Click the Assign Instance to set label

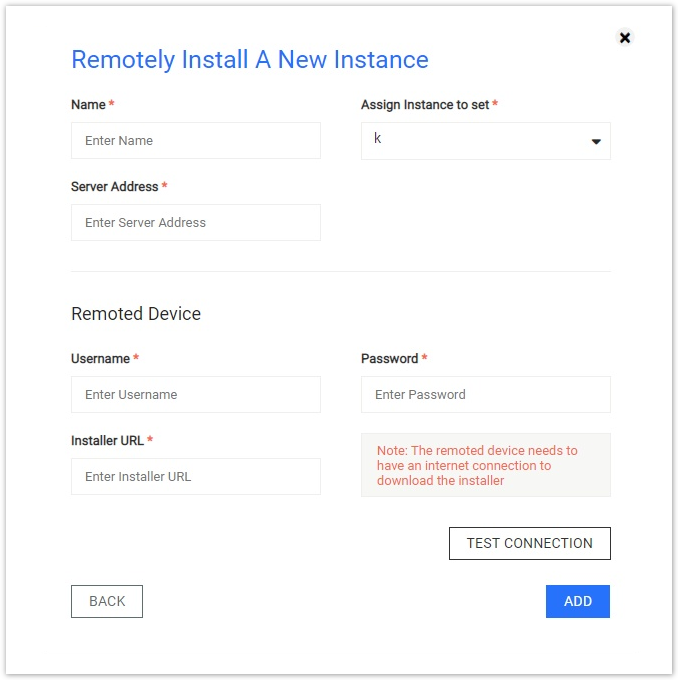pos(425,105)
